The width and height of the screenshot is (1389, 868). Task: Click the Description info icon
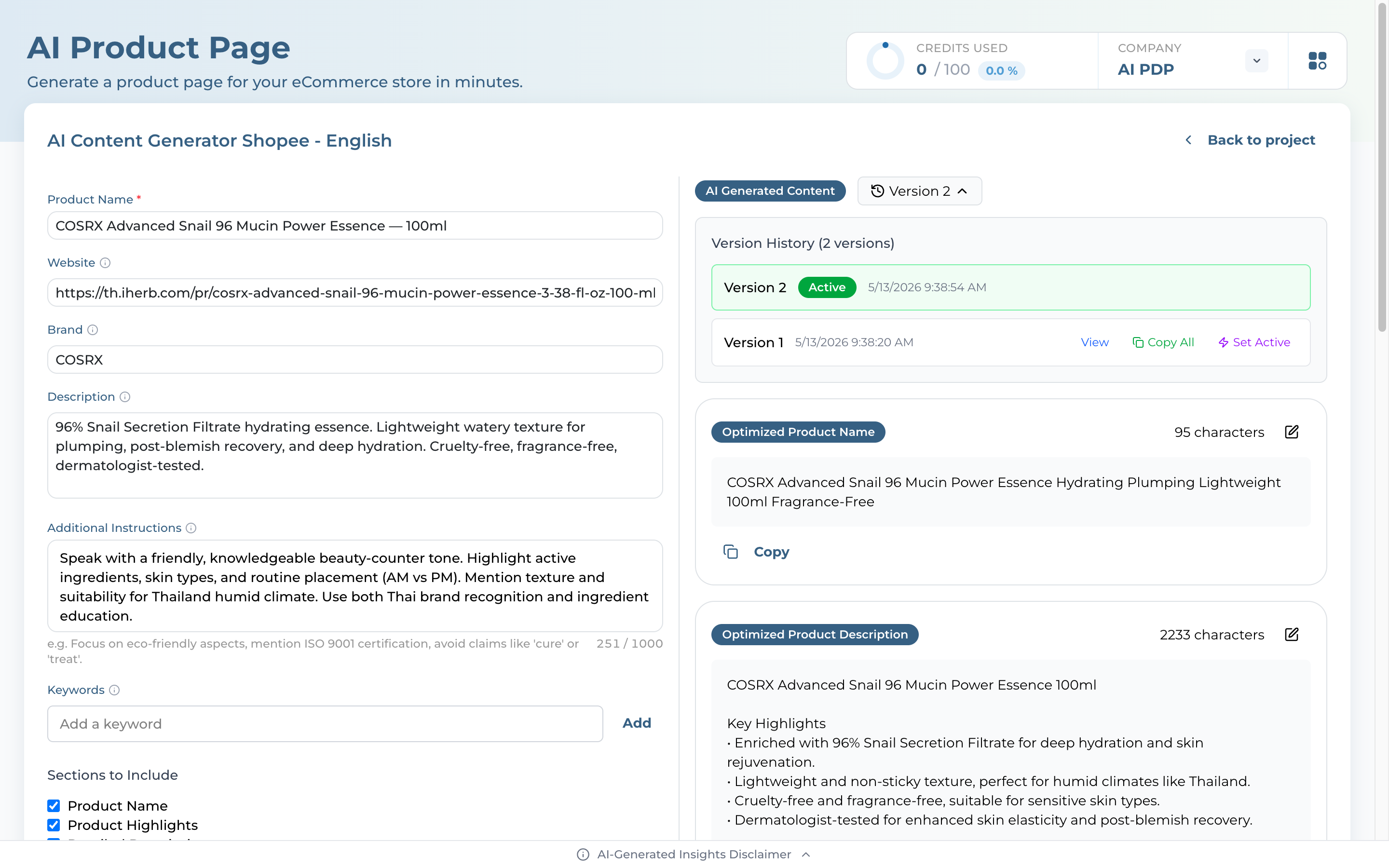pyautogui.click(x=124, y=397)
